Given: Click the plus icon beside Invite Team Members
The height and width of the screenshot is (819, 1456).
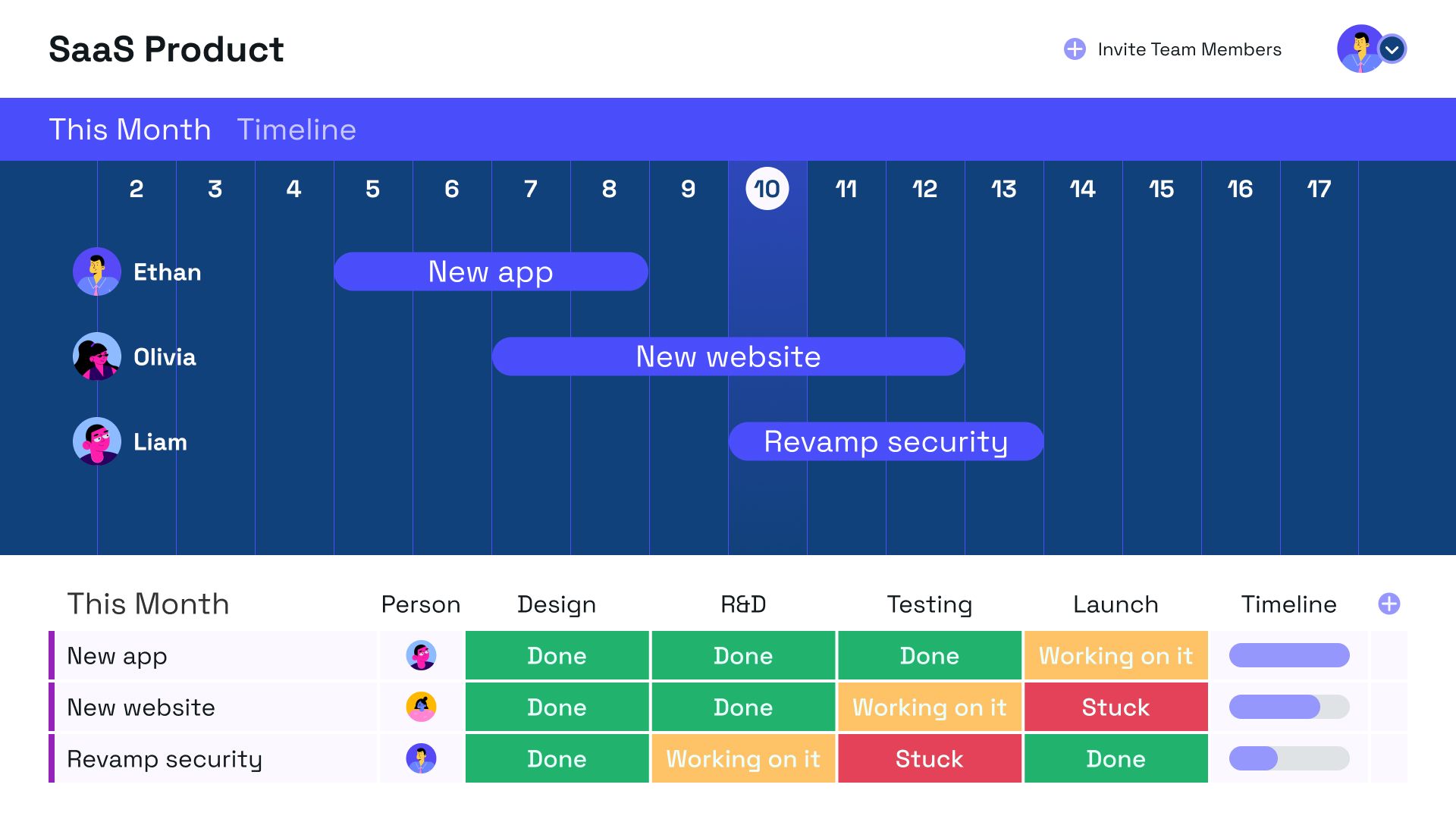Looking at the screenshot, I should pos(1075,49).
